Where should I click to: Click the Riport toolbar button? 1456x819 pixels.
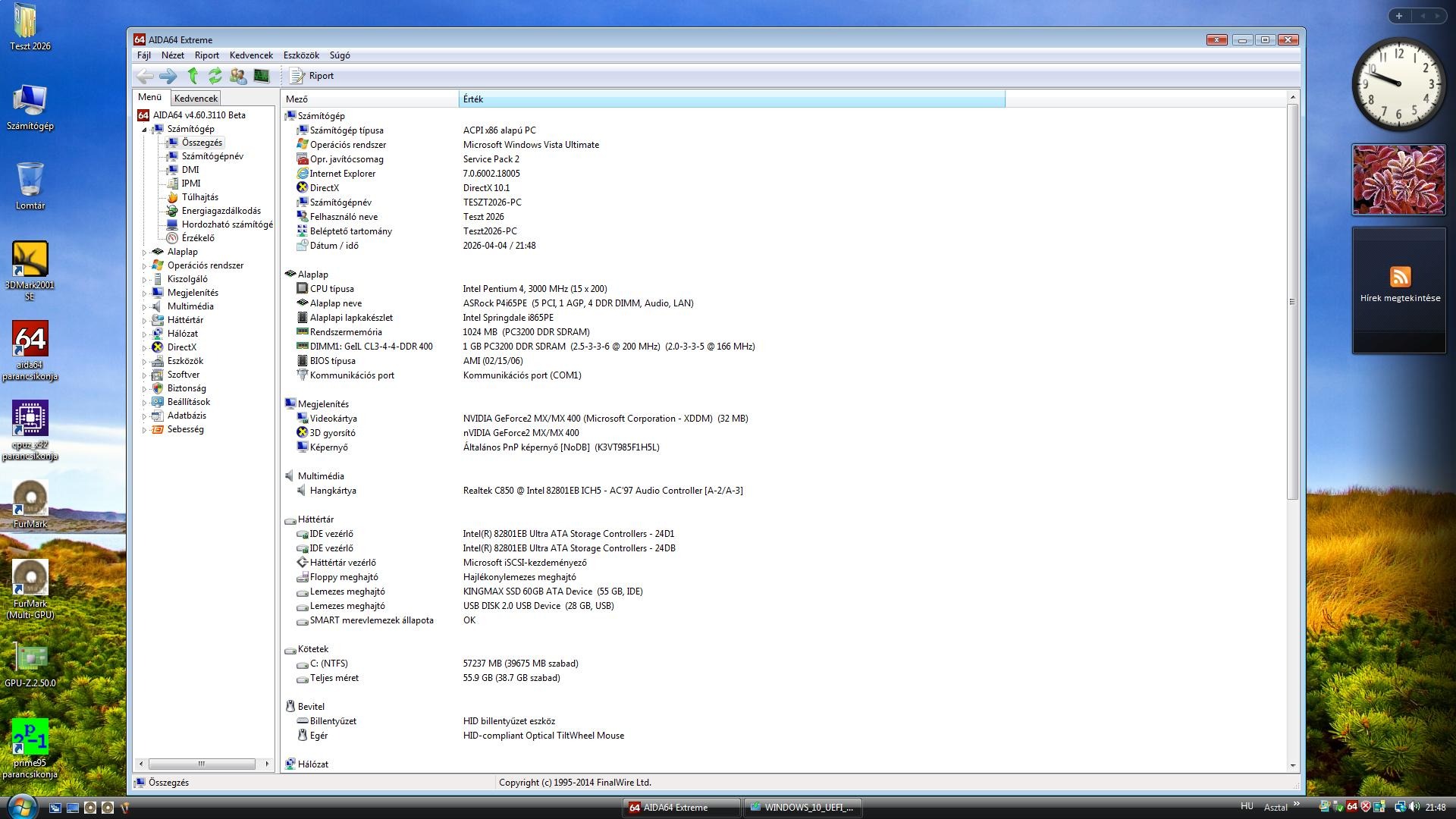click(312, 76)
